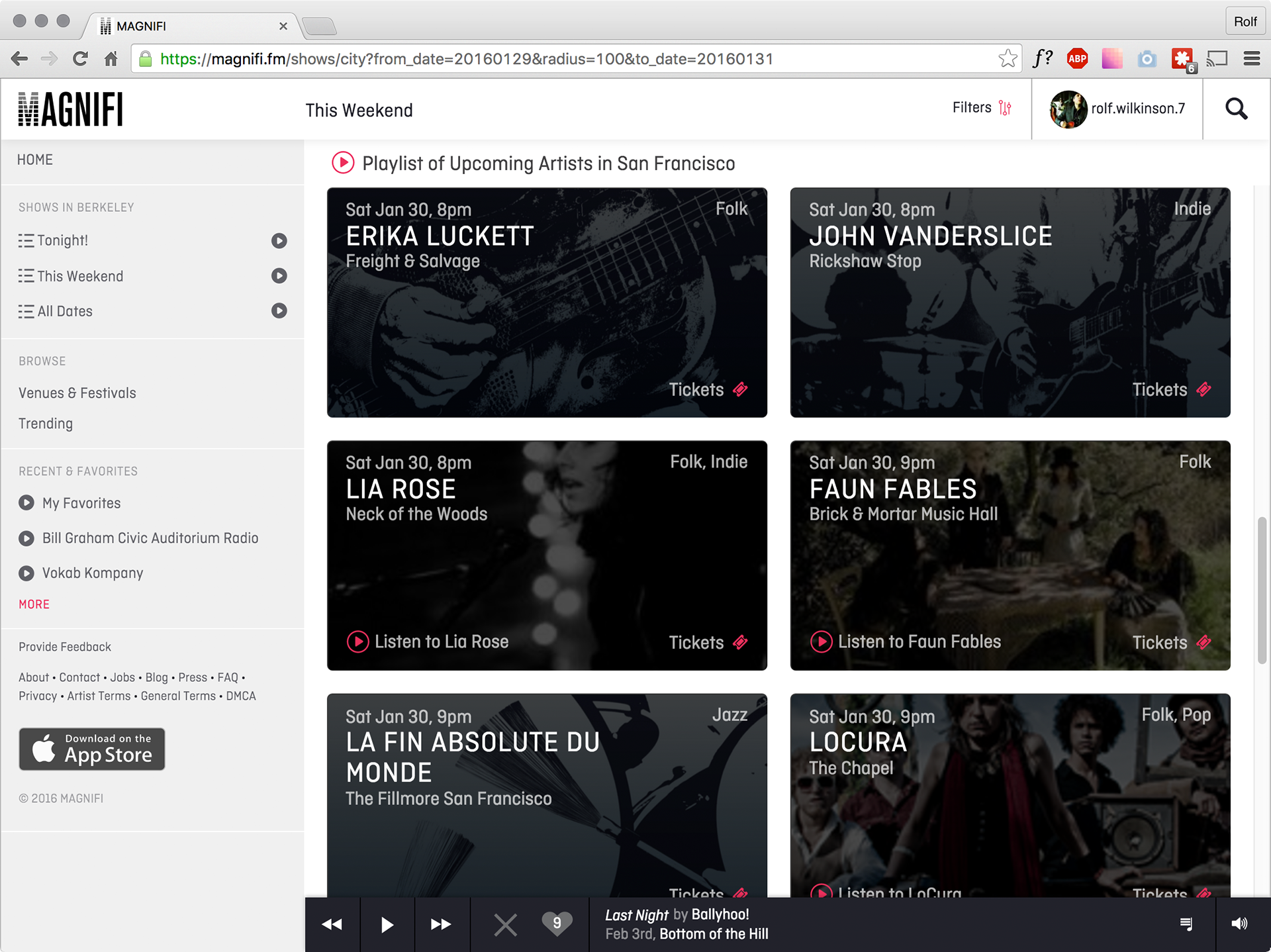Expand MORE recent and favorites
Image resolution: width=1271 pixels, height=952 pixels.
[x=34, y=604]
